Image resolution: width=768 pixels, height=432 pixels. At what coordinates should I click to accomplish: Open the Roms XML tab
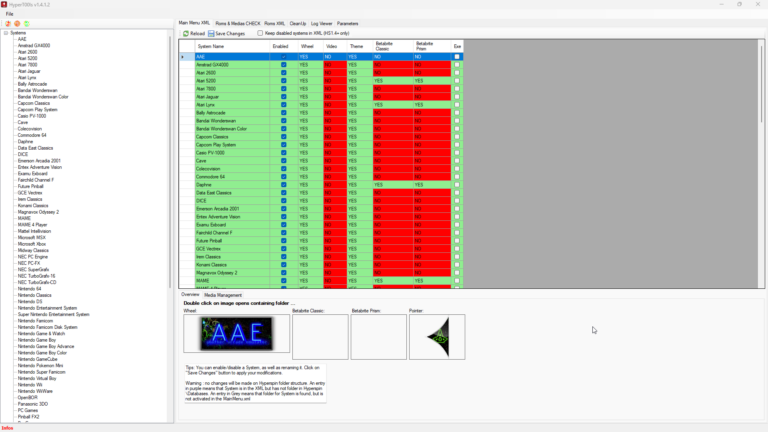(x=274, y=24)
